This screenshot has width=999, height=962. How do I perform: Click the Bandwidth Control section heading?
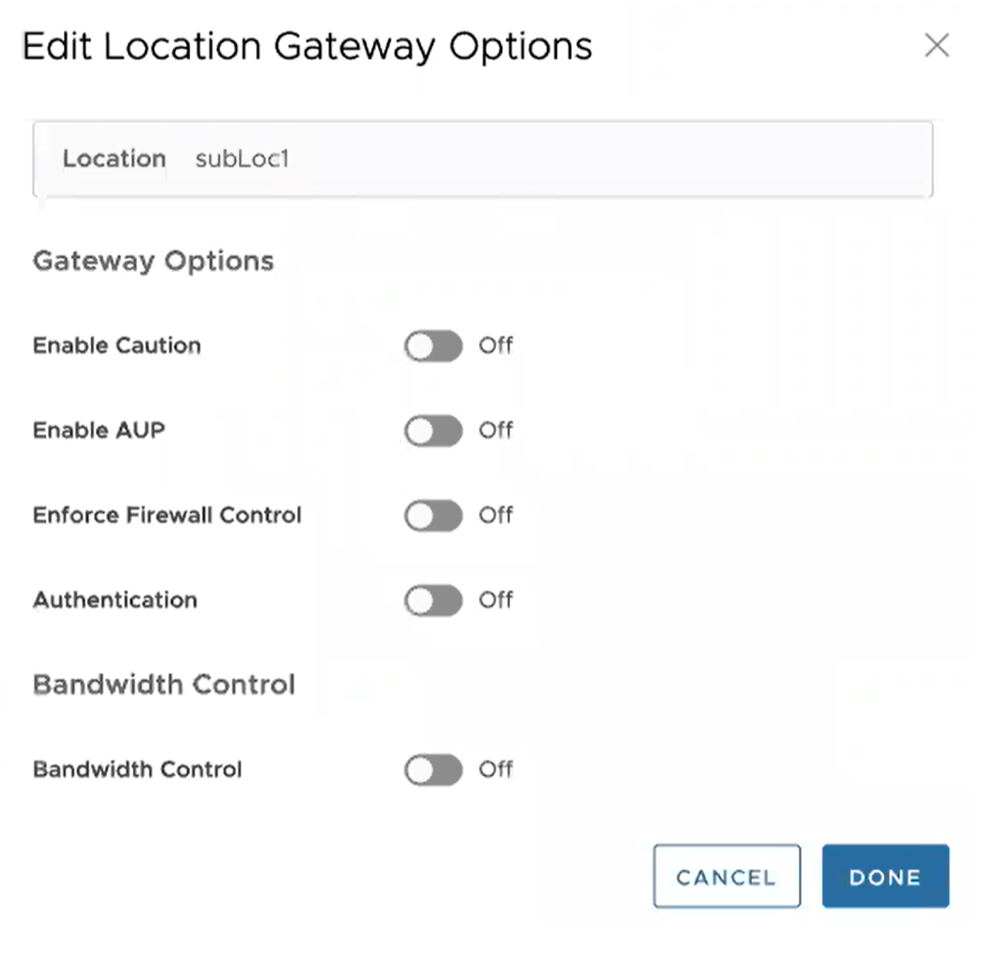pos(164,685)
